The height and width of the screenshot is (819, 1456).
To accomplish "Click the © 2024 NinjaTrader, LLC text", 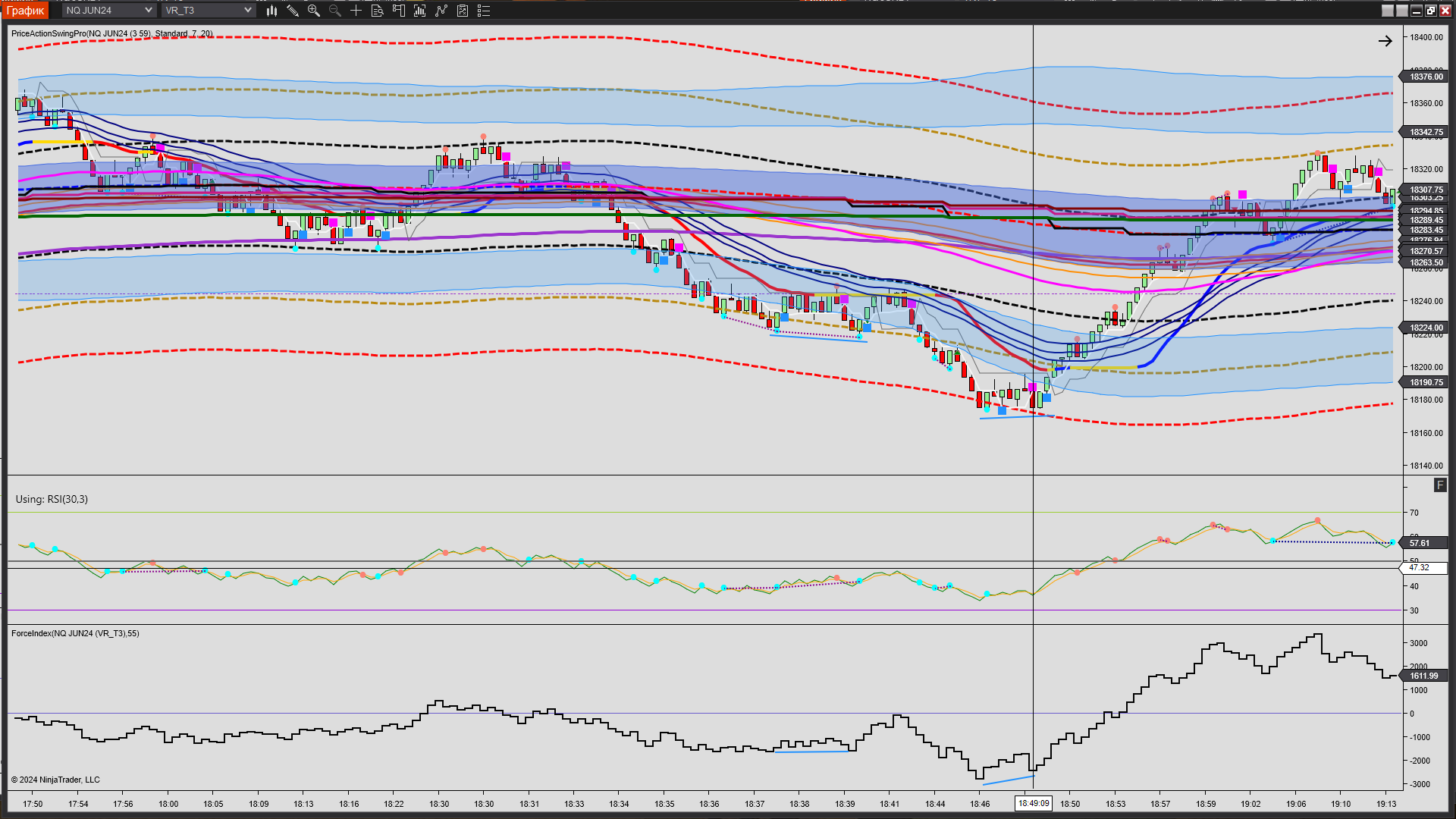I will 55,780.
